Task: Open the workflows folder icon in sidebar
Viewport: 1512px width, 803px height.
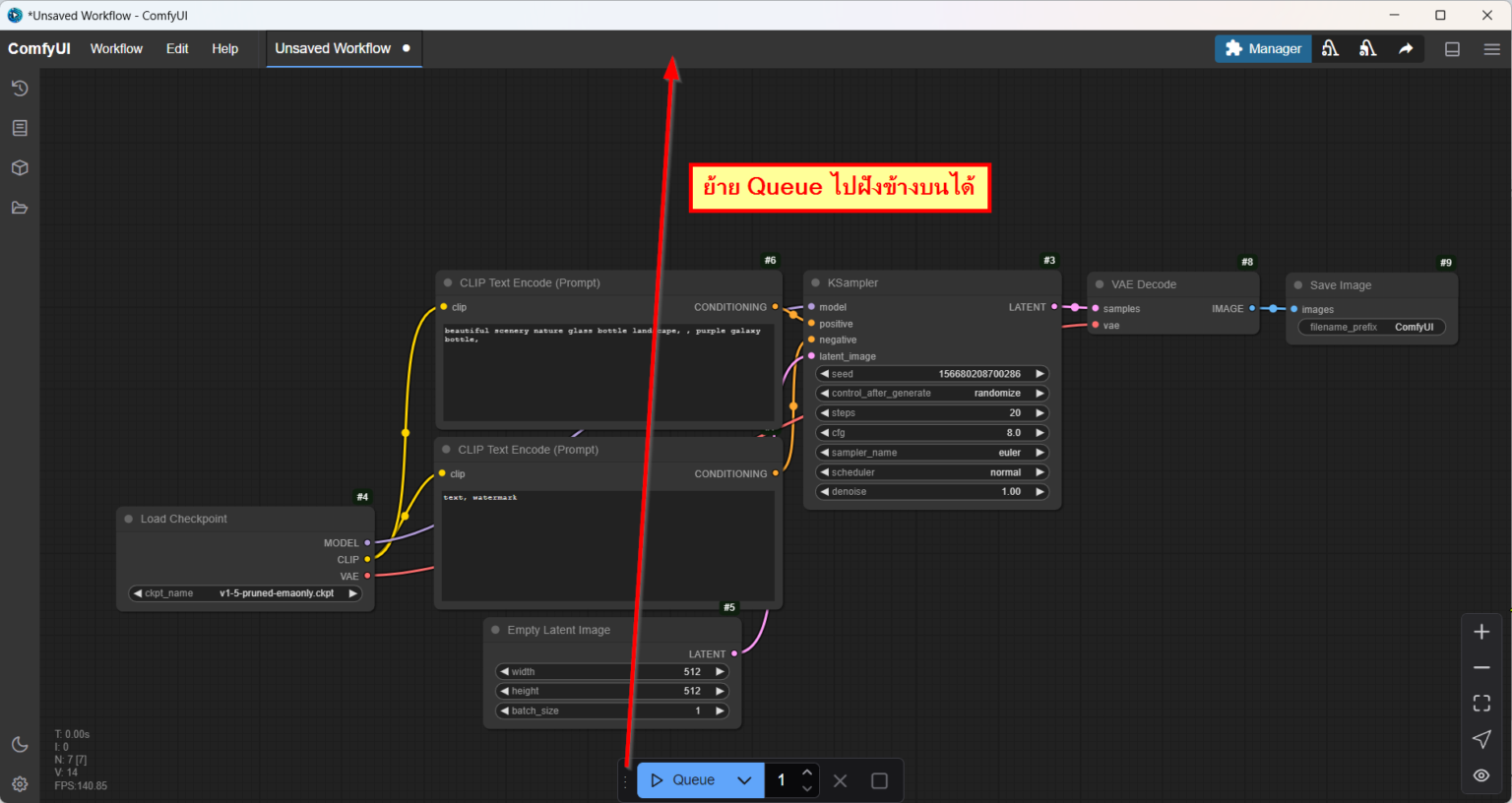Action: 20,208
